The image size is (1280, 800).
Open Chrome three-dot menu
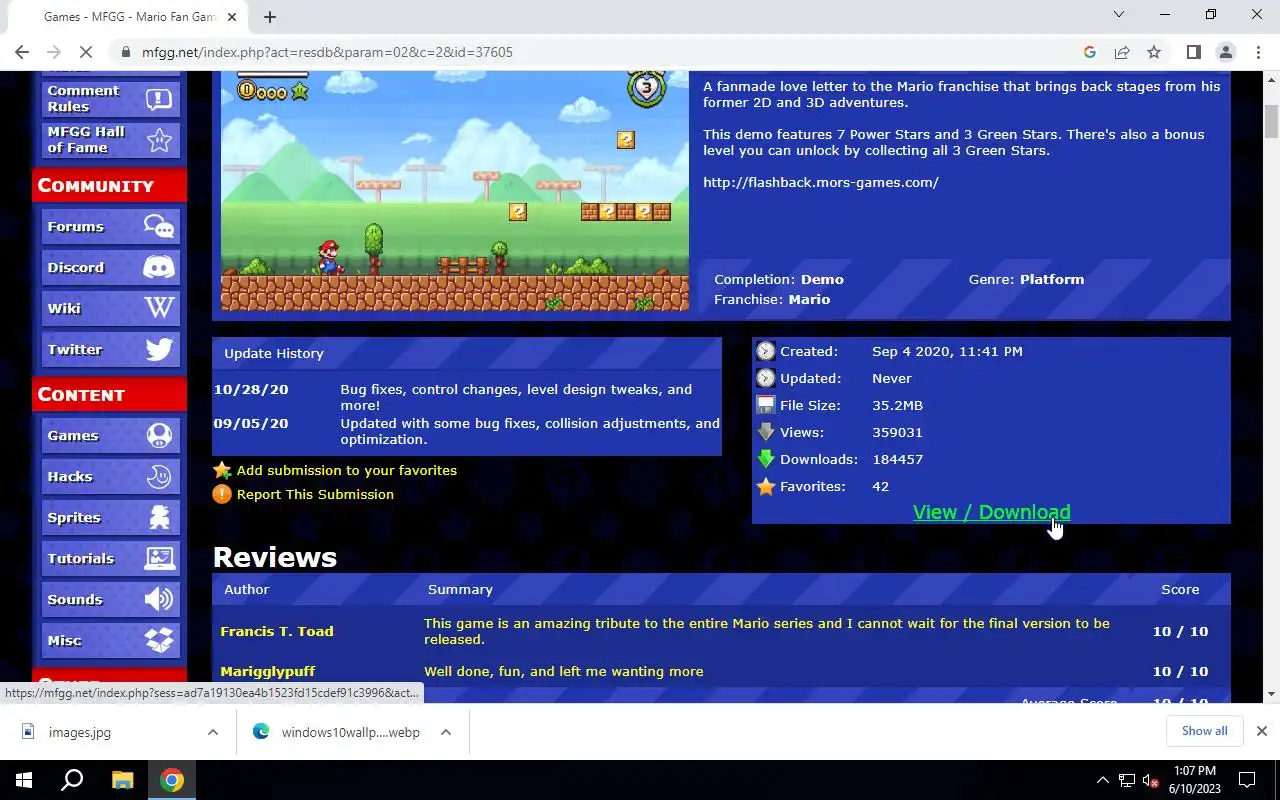tap(1257, 52)
